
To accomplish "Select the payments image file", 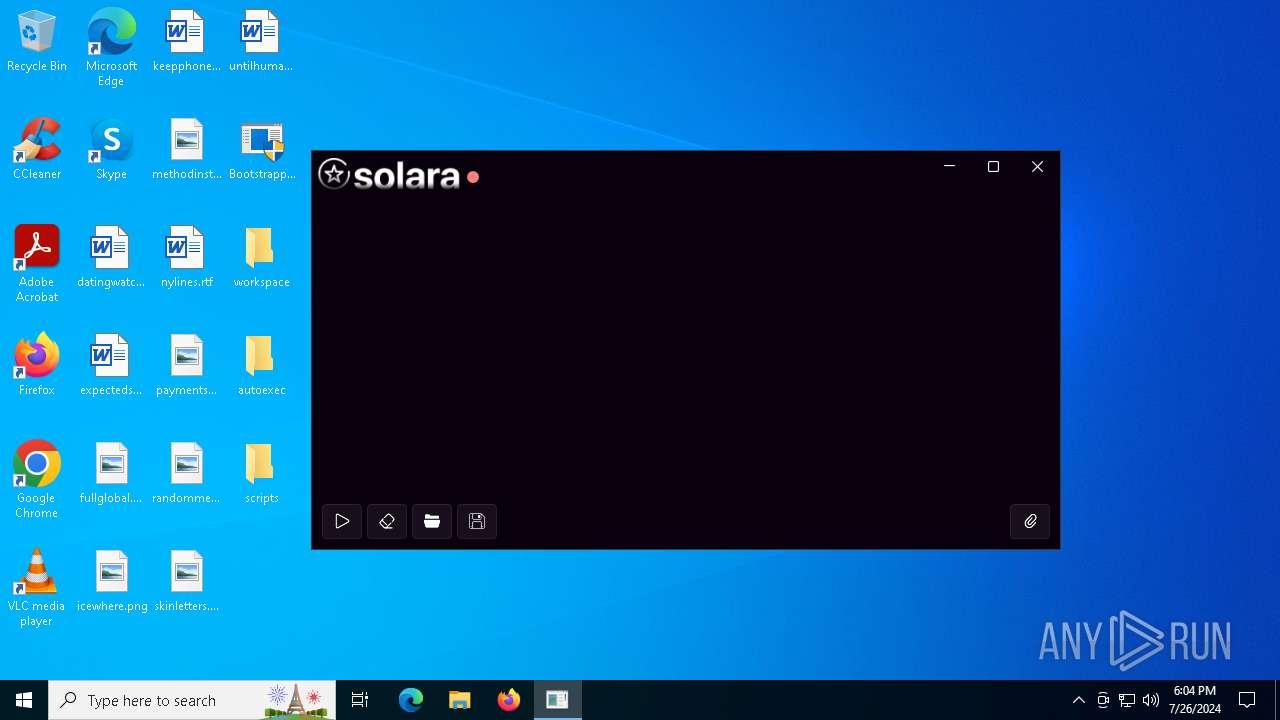I will point(186,366).
